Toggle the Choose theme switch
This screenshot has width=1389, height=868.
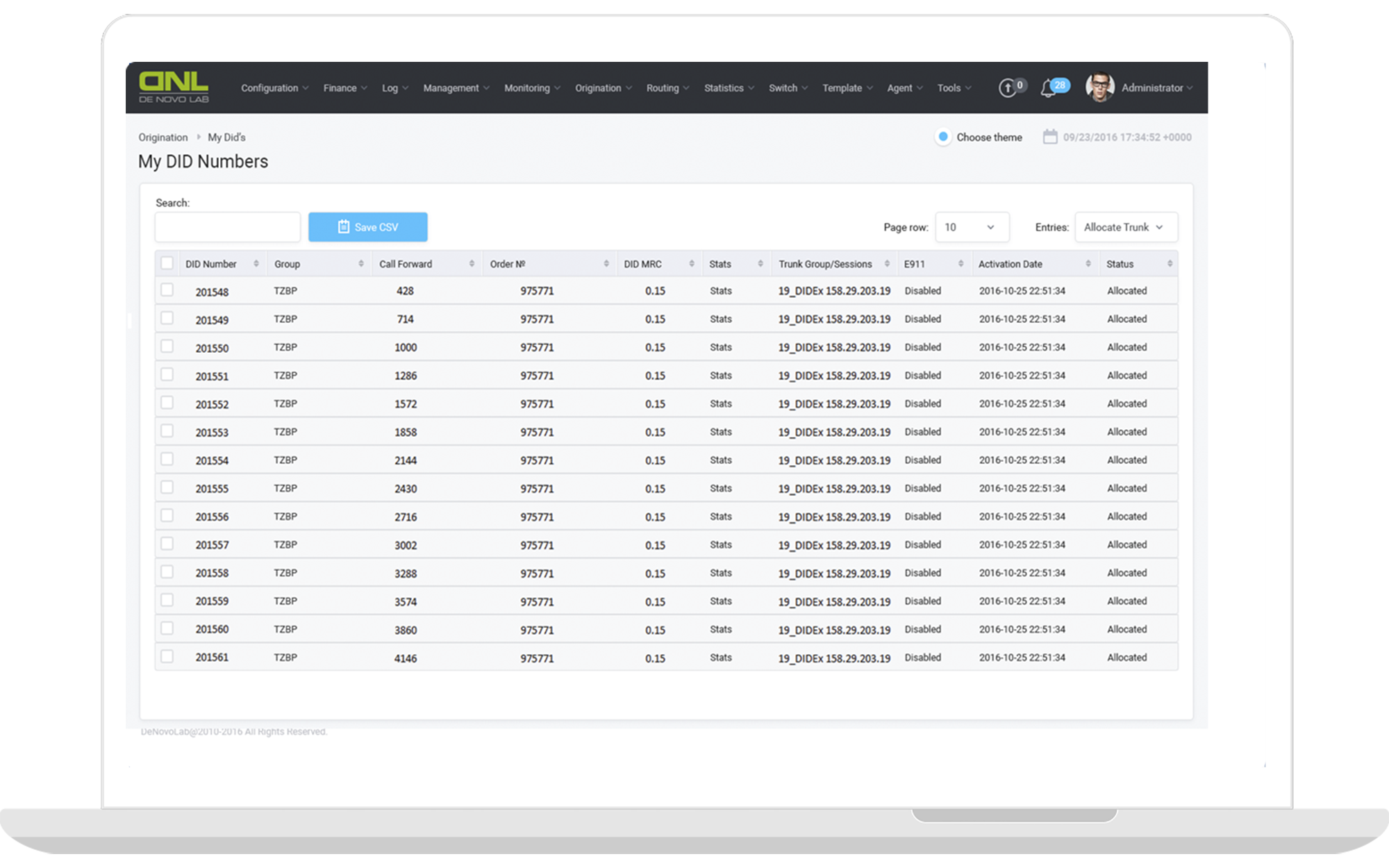point(943,137)
